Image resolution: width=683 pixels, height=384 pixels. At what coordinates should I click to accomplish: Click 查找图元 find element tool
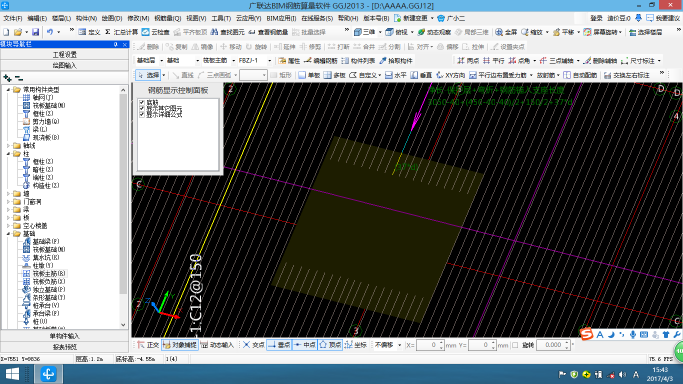pos(227,32)
